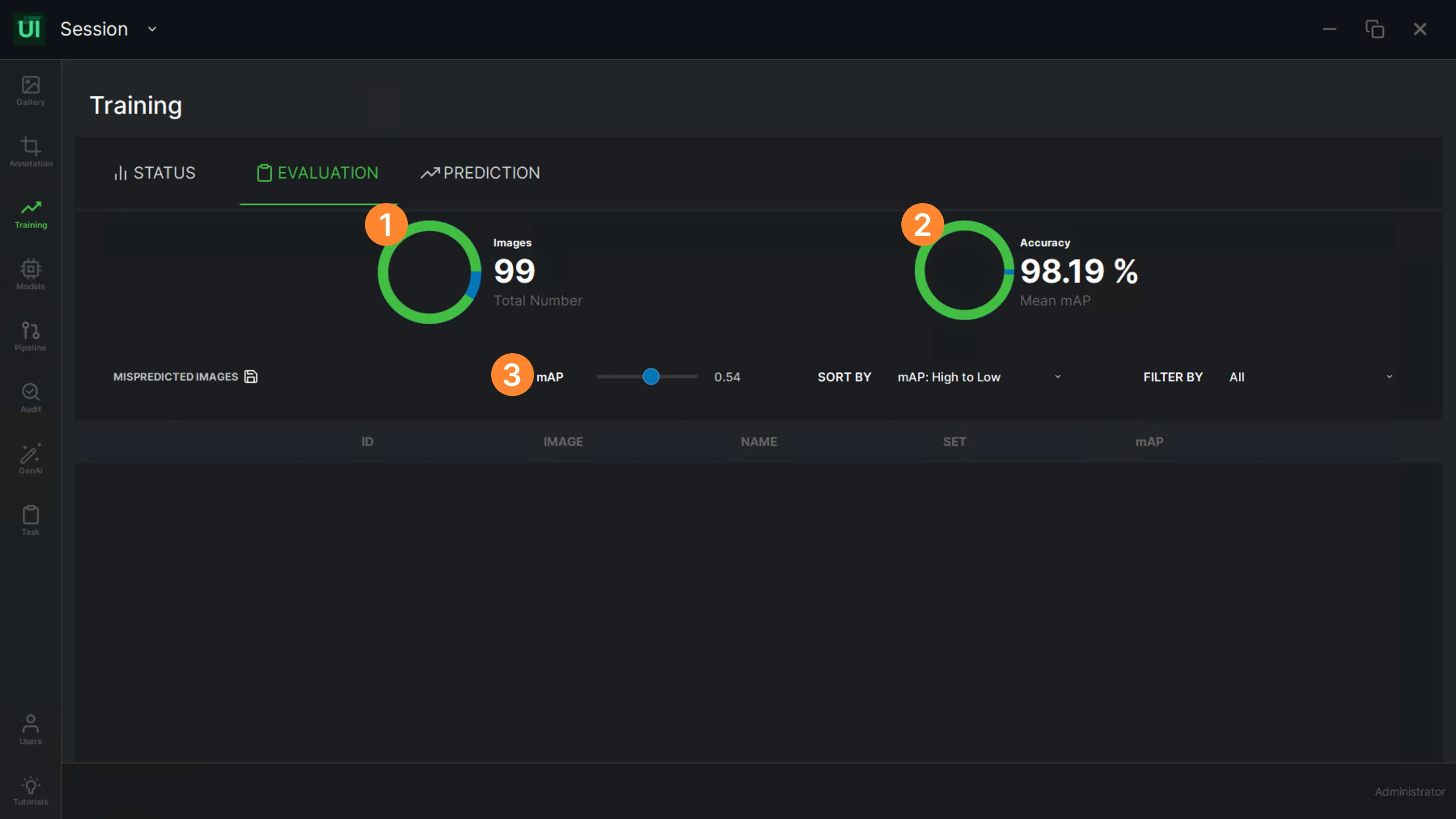
Task: Open the Models section
Action: click(x=30, y=275)
